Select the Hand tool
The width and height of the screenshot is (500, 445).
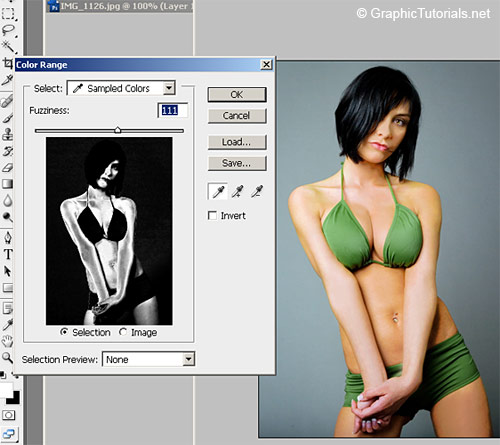[x=7, y=341]
